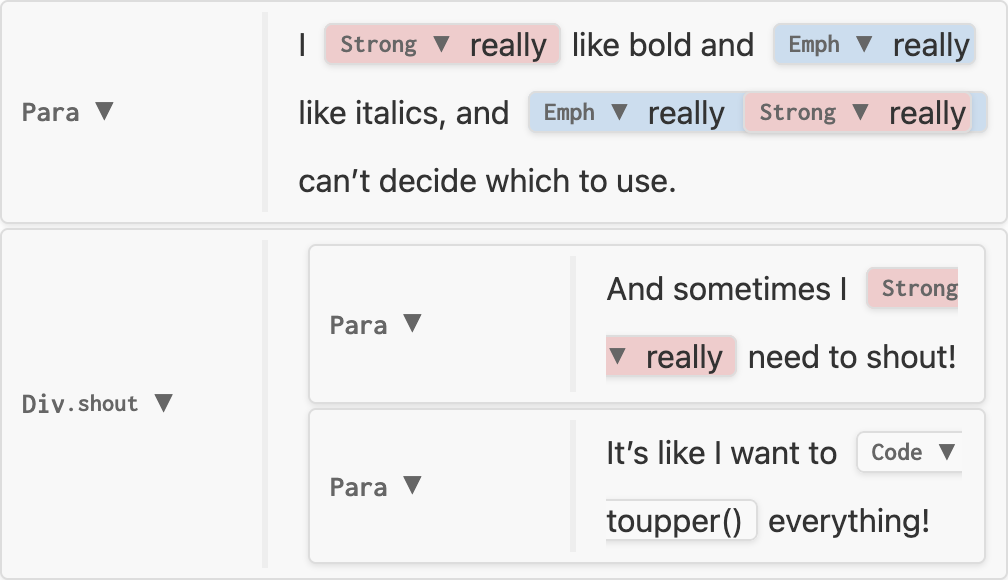Click the text "like bold and"
This screenshot has width=1008, height=580.
[662, 45]
